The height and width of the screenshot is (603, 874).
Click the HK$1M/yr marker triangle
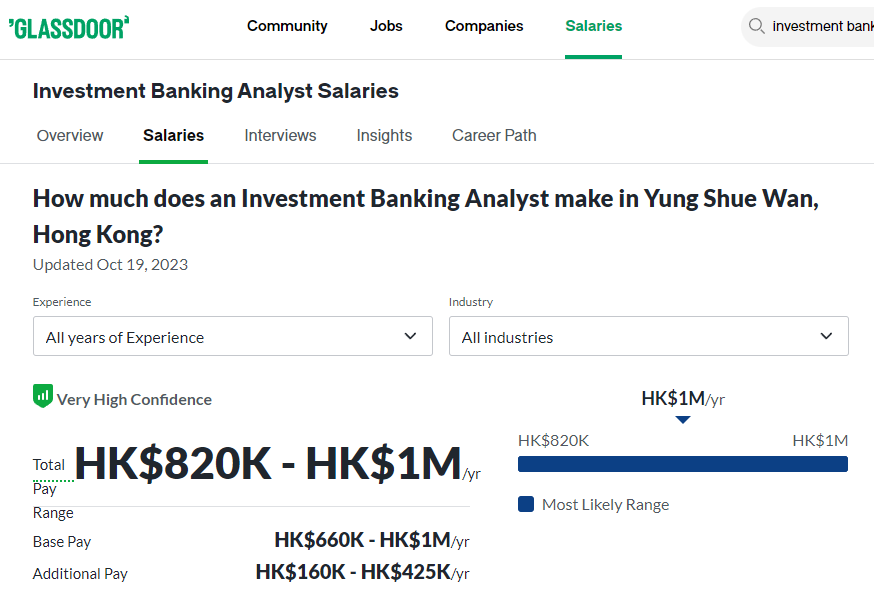tap(683, 420)
